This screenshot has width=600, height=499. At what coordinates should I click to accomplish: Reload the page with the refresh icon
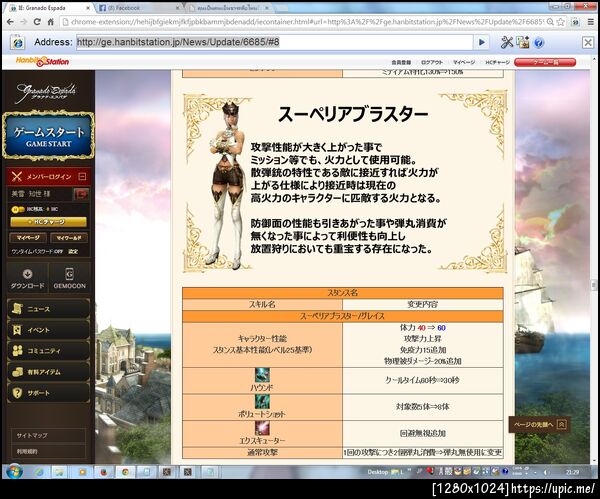(x=37, y=22)
